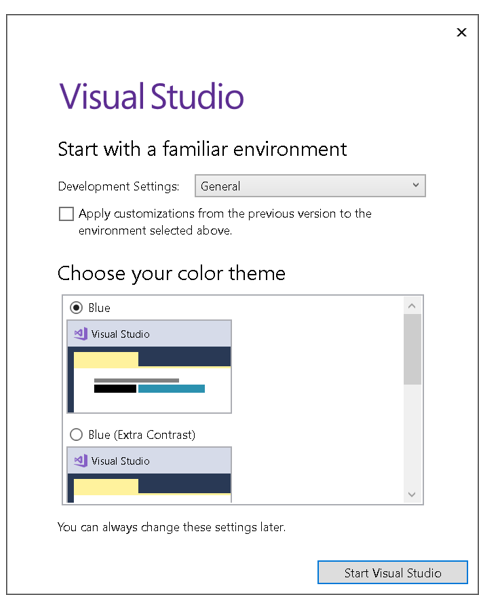Image resolution: width=486 pixels, height=608 pixels.
Task: Click the Visual Studio logo in Extra Contrast preview
Action: pos(81,461)
